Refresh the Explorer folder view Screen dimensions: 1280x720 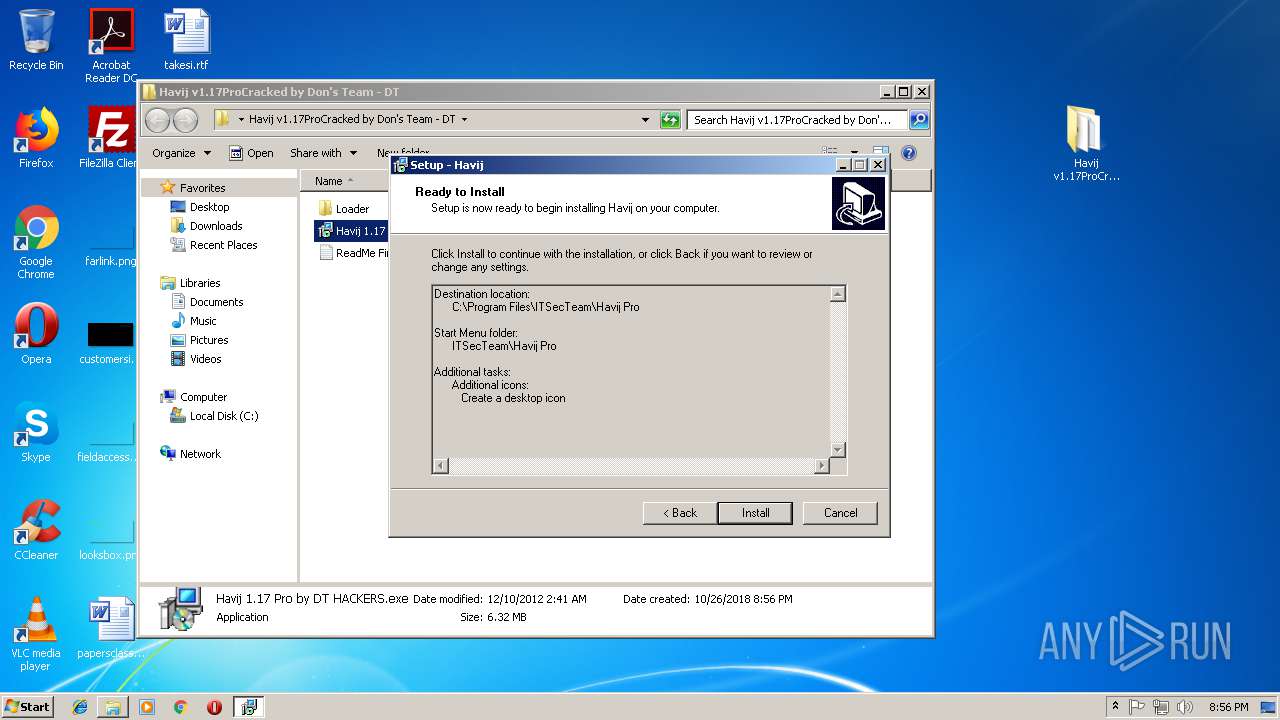coord(670,120)
